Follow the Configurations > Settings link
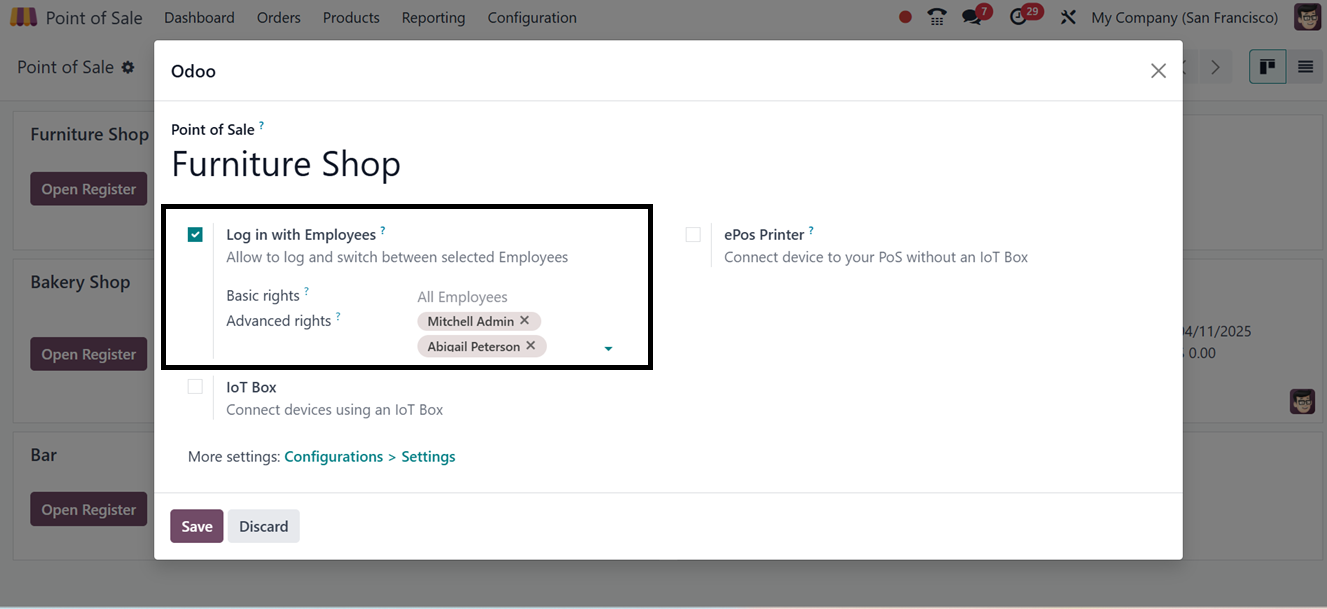Viewport: 1327px width, 609px height. [370, 457]
